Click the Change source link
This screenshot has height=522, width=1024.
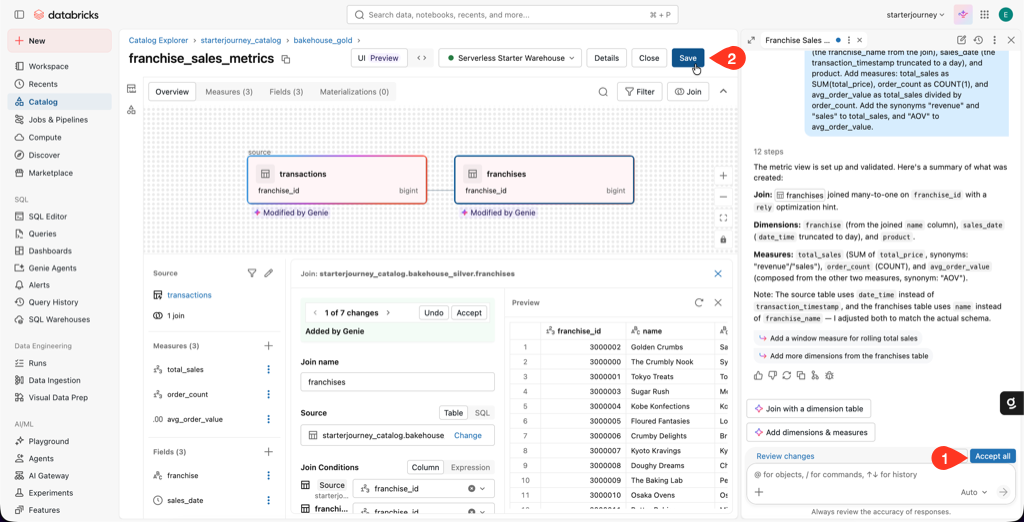coord(468,435)
